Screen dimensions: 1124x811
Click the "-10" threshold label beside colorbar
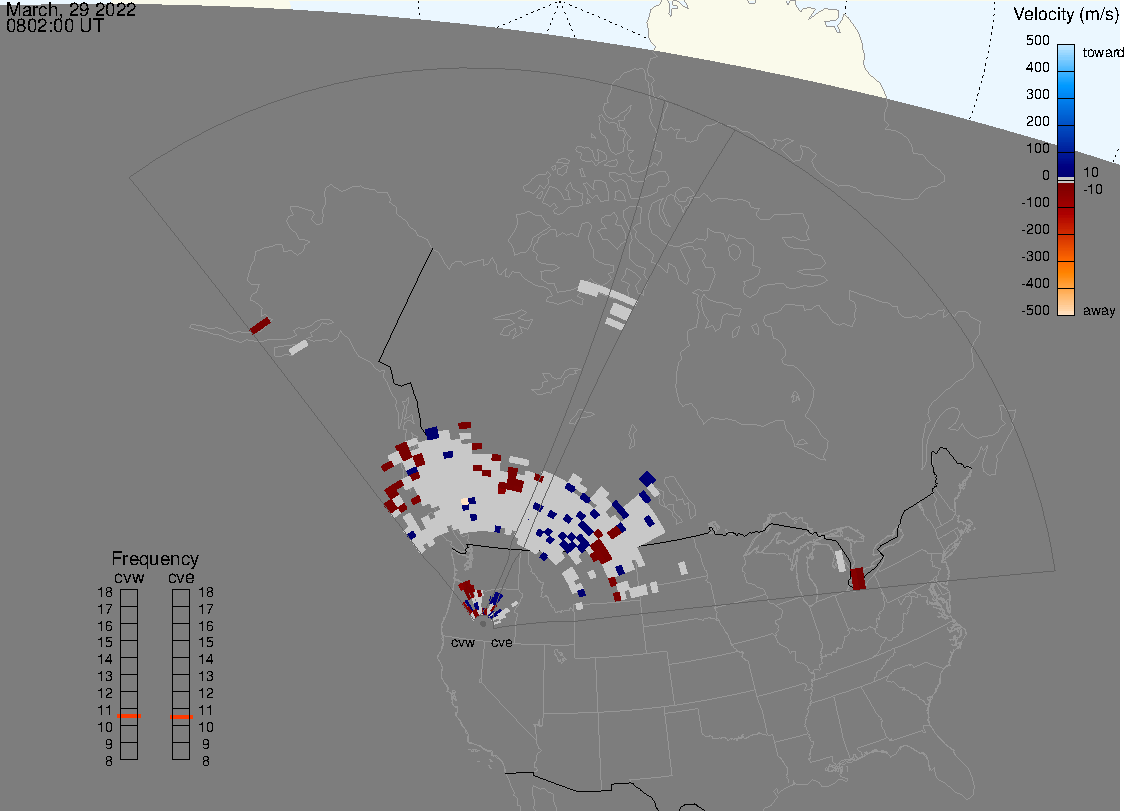click(x=1092, y=189)
